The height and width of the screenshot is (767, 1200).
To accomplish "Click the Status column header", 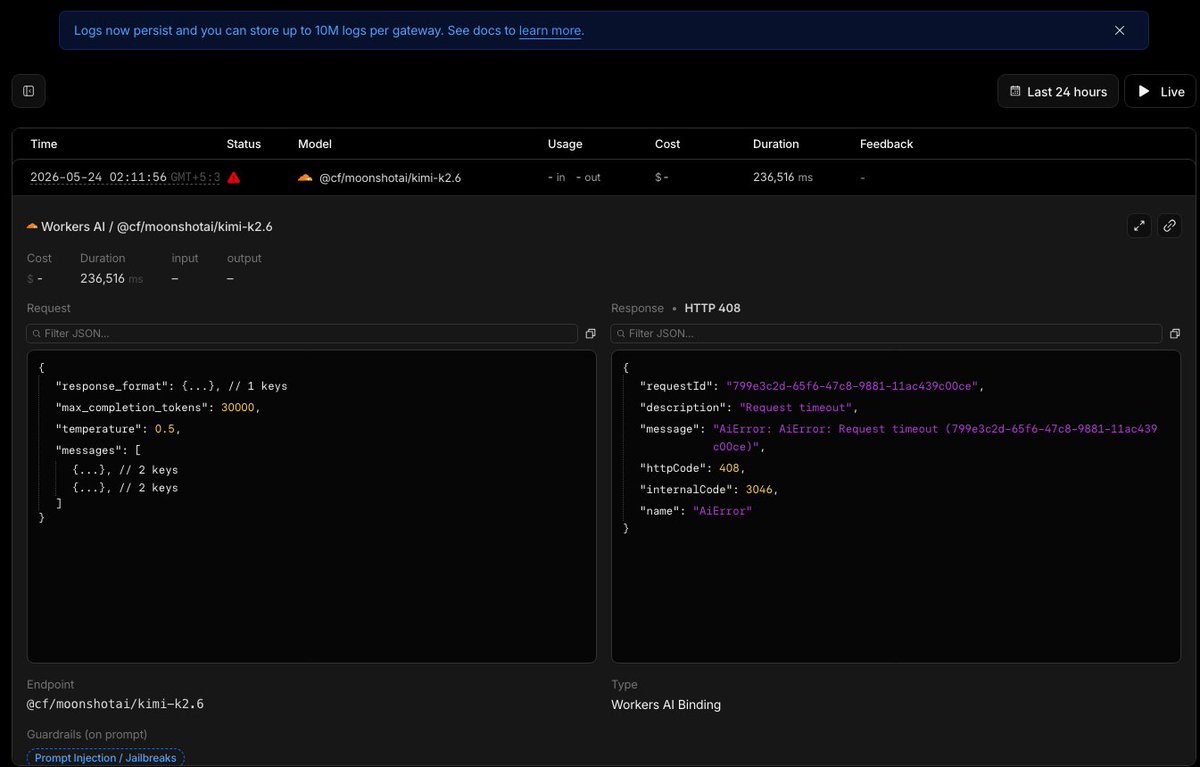I will click(244, 144).
